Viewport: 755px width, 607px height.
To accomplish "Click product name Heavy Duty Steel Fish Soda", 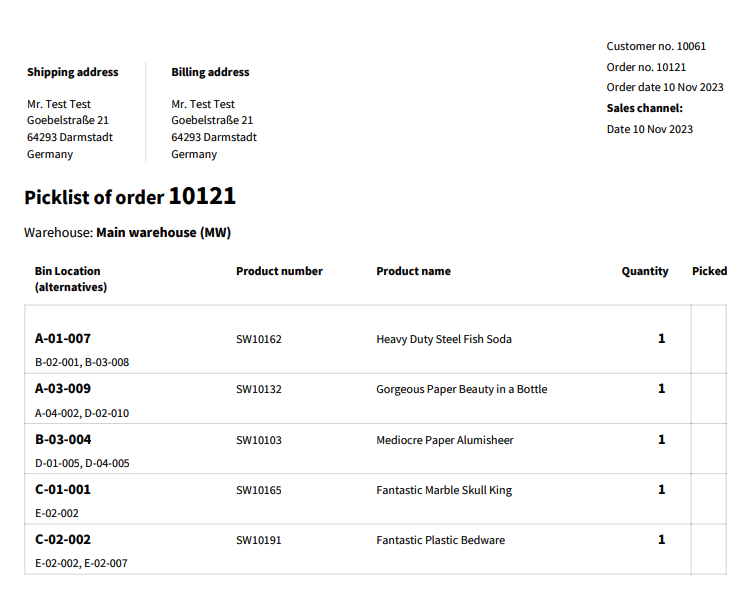I will tap(443, 339).
